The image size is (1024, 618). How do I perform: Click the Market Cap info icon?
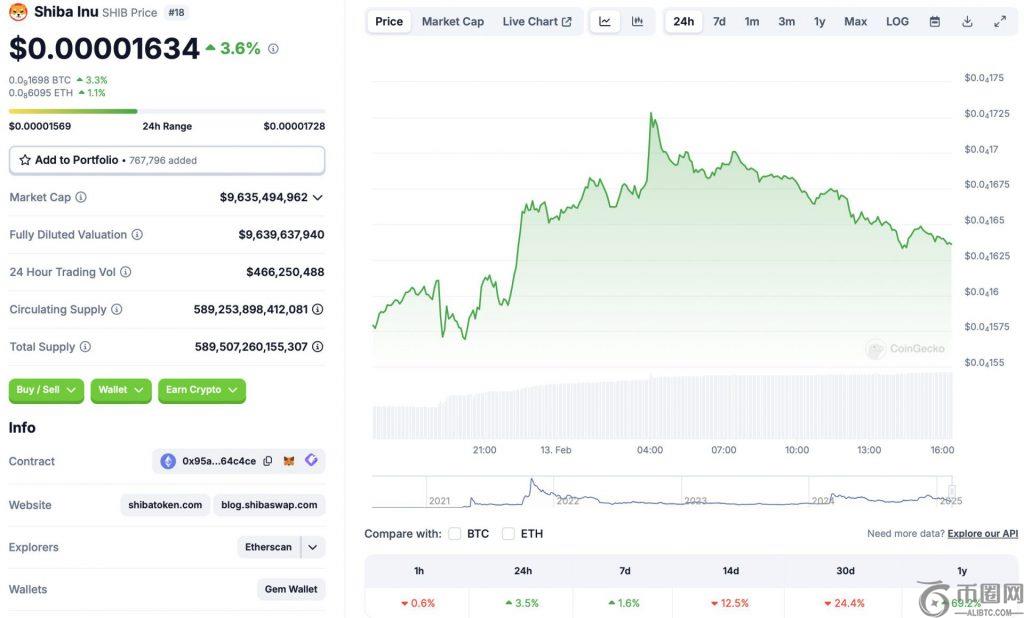click(81, 197)
